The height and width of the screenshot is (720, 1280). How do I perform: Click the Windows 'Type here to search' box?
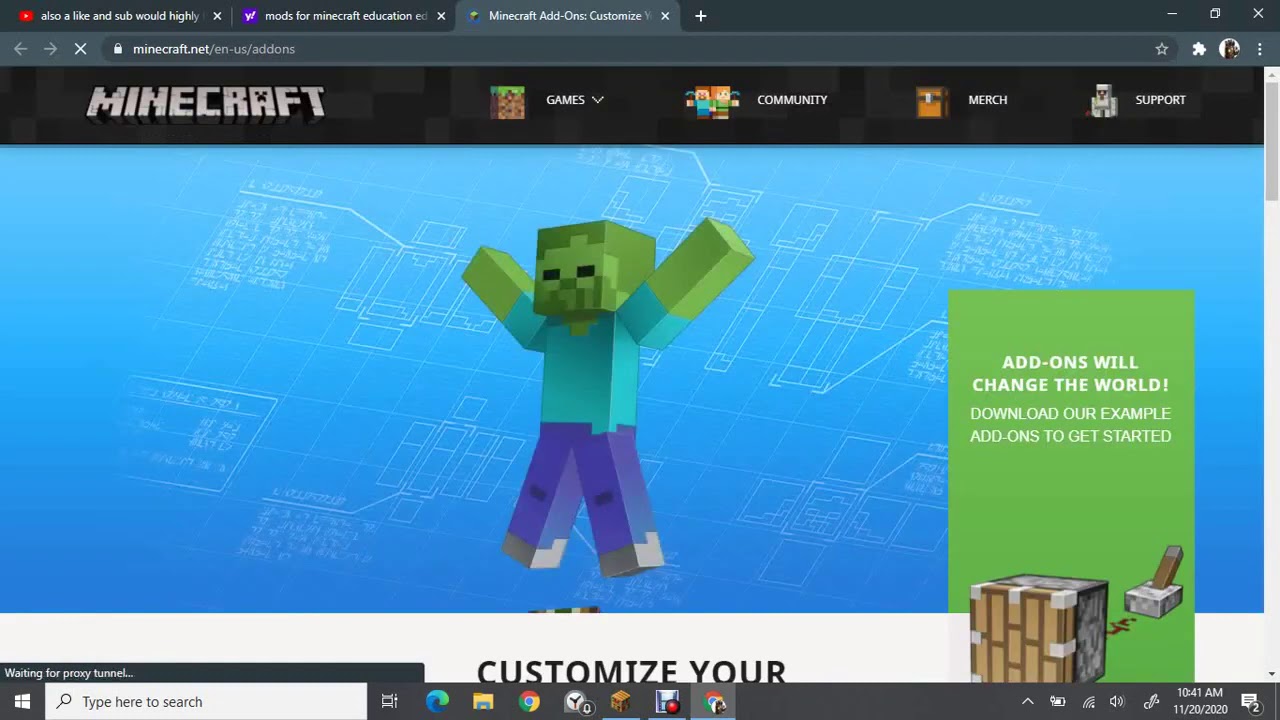click(207, 702)
